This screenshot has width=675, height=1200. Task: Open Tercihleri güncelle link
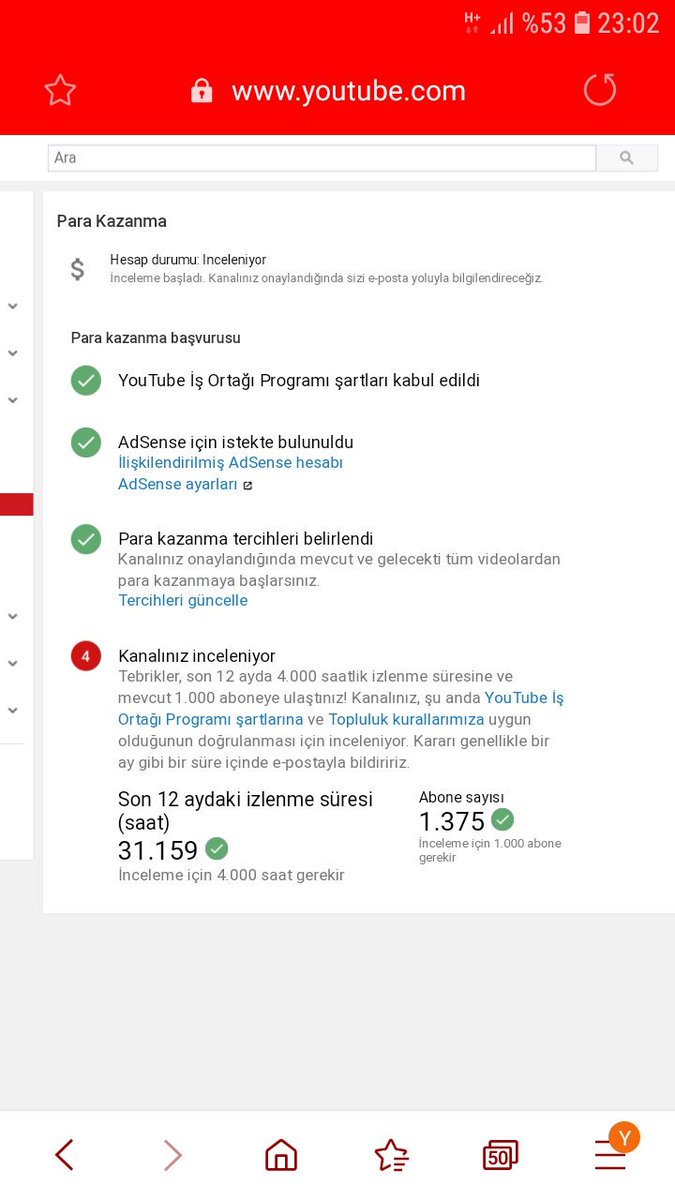[x=183, y=601]
